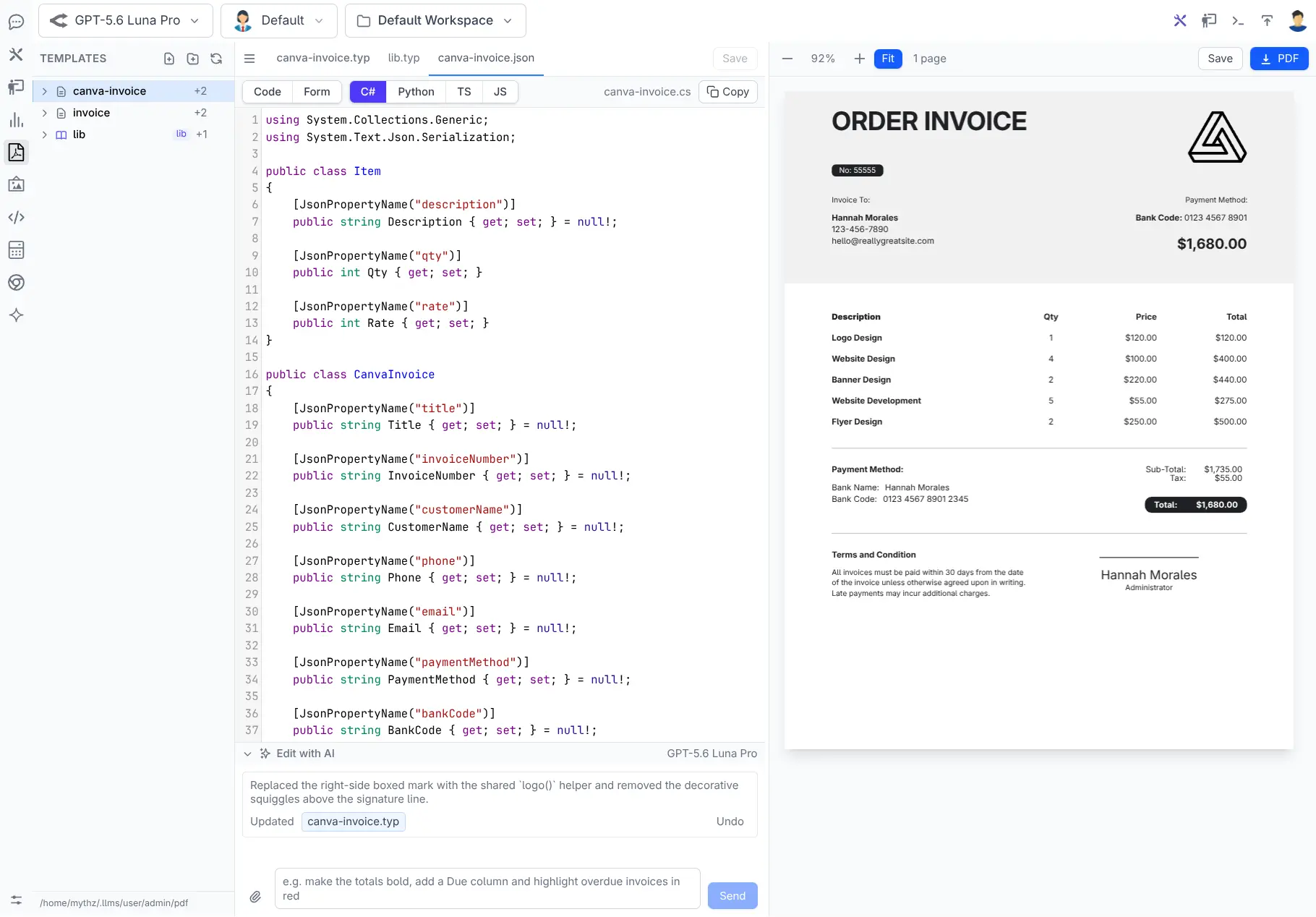1316x917 pixels.
Task: Click the invoice PDF preview page
Action: coord(1038,420)
